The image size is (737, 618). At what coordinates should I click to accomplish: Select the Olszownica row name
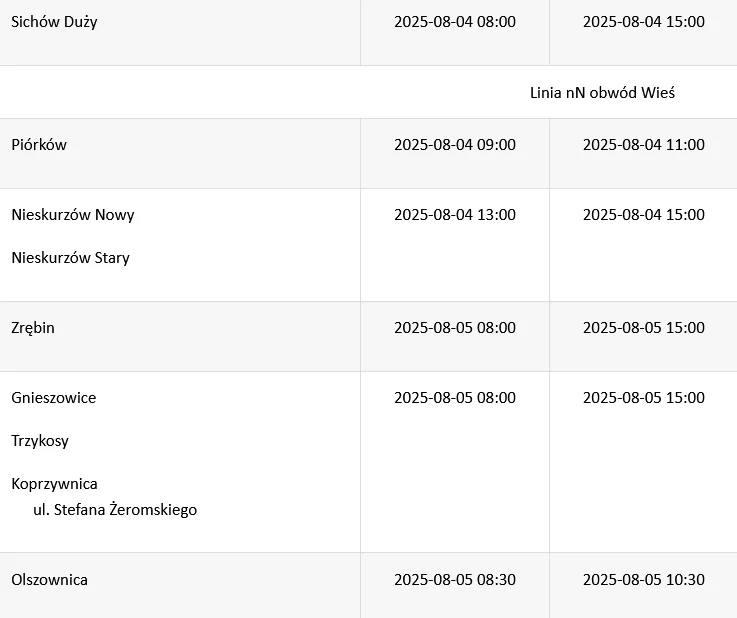coord(49,580)
